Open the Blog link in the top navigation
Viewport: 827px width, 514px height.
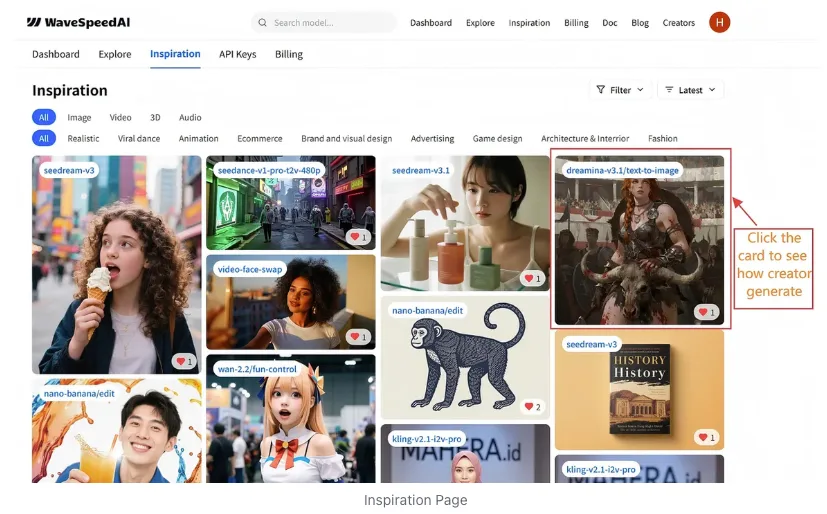point(640,23)
